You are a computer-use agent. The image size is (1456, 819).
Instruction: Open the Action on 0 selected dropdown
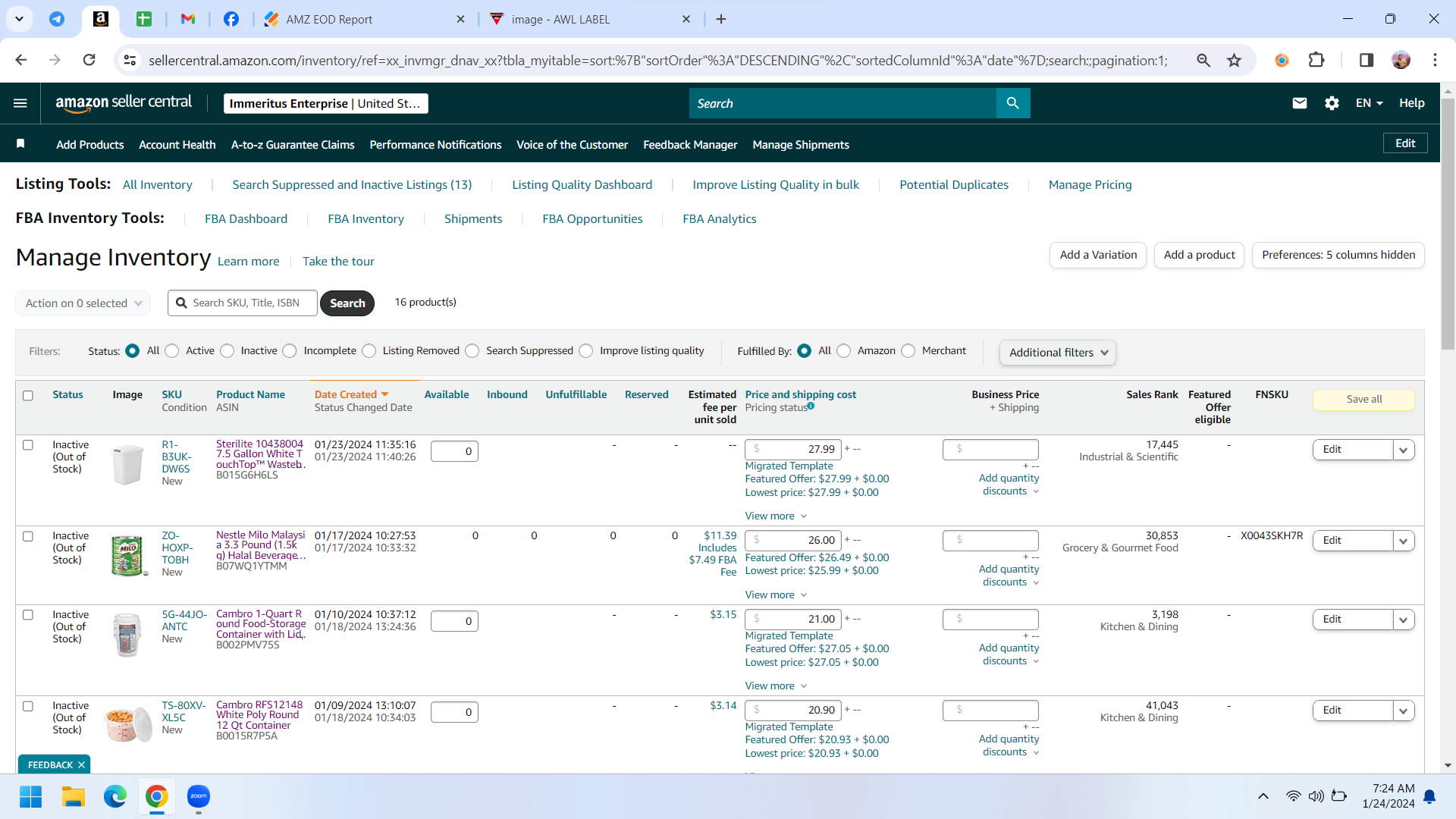(83, 303)
